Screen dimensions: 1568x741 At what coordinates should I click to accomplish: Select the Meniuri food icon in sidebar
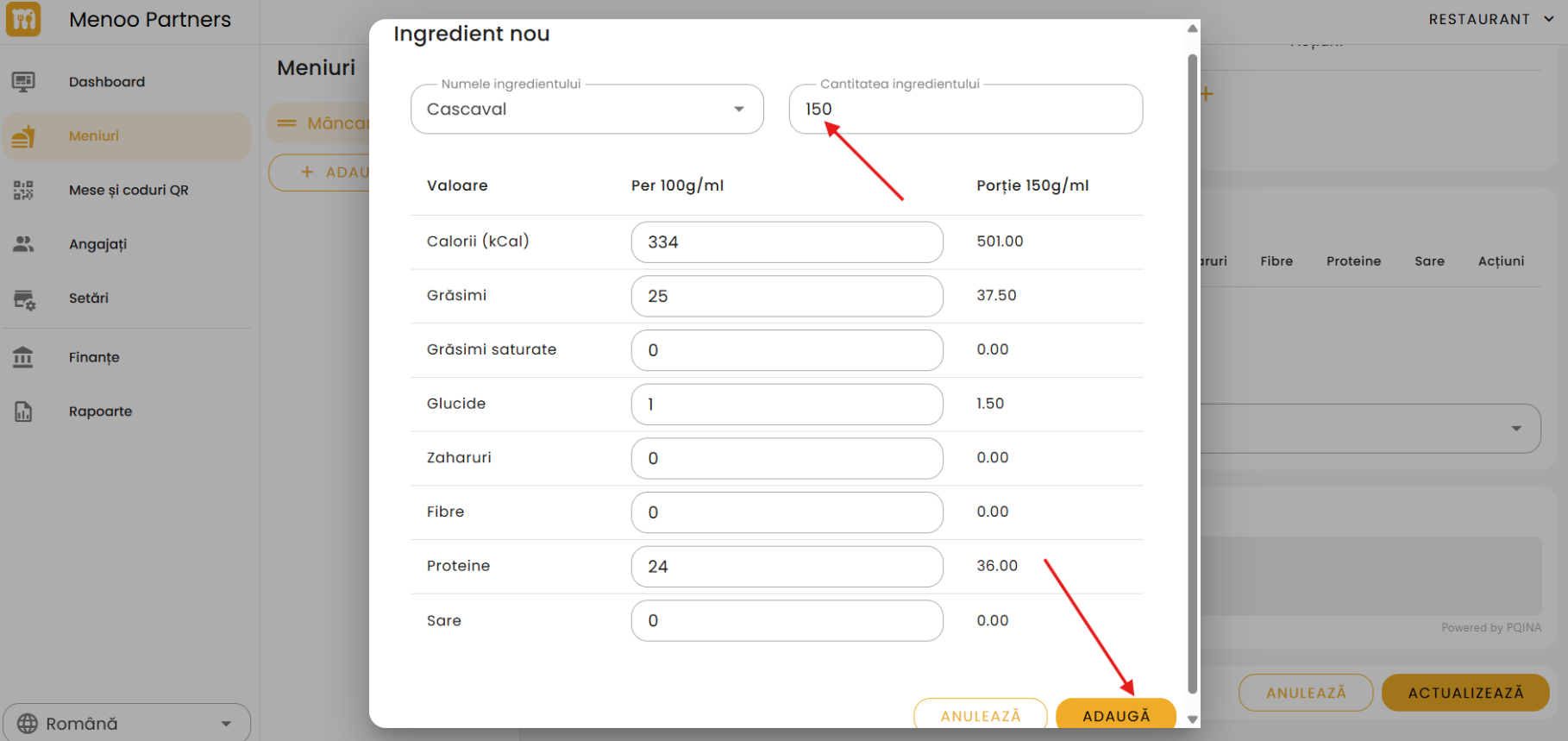(23, 136)
